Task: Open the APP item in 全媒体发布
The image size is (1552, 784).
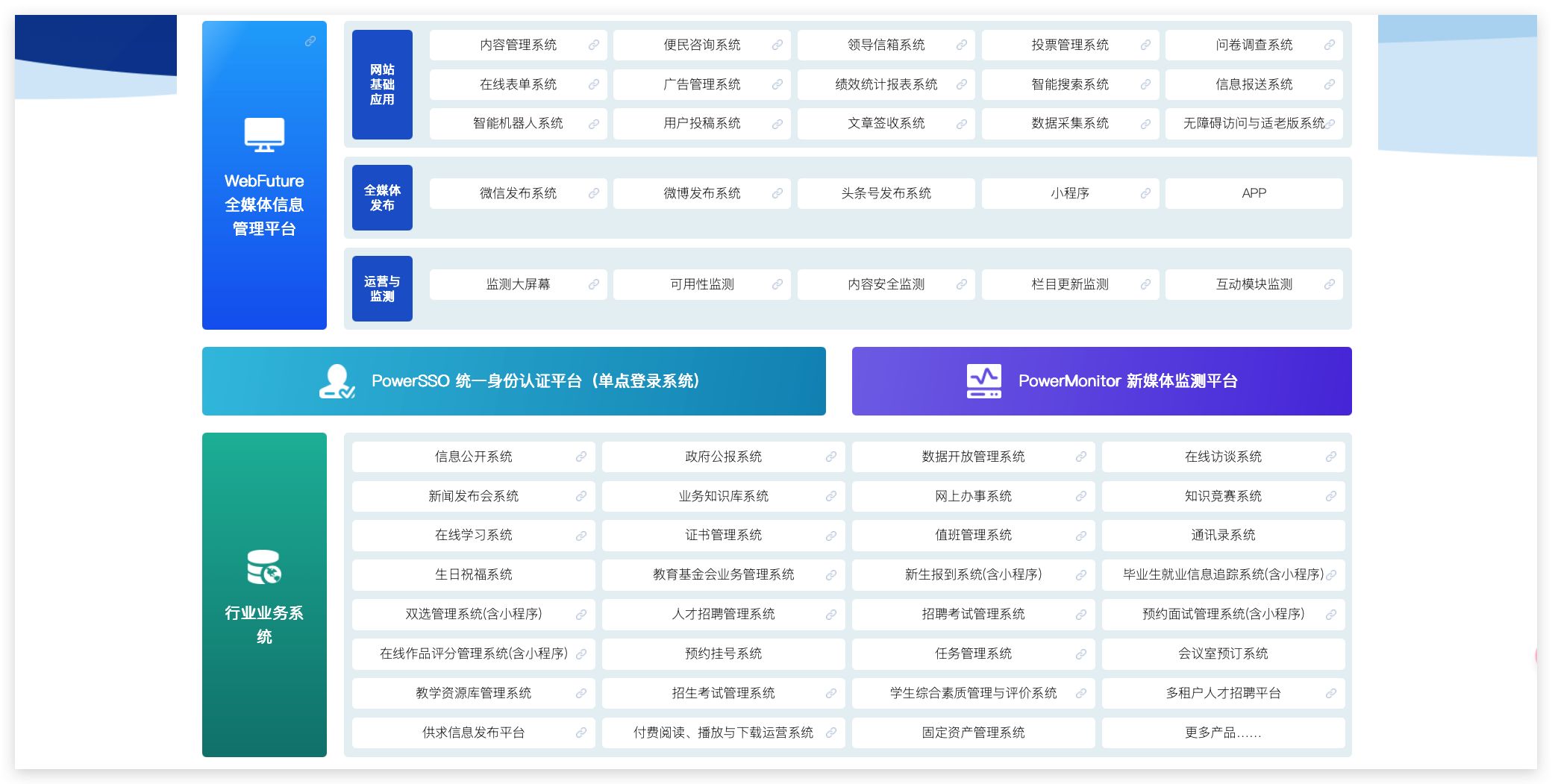Action: point(1254,194)
